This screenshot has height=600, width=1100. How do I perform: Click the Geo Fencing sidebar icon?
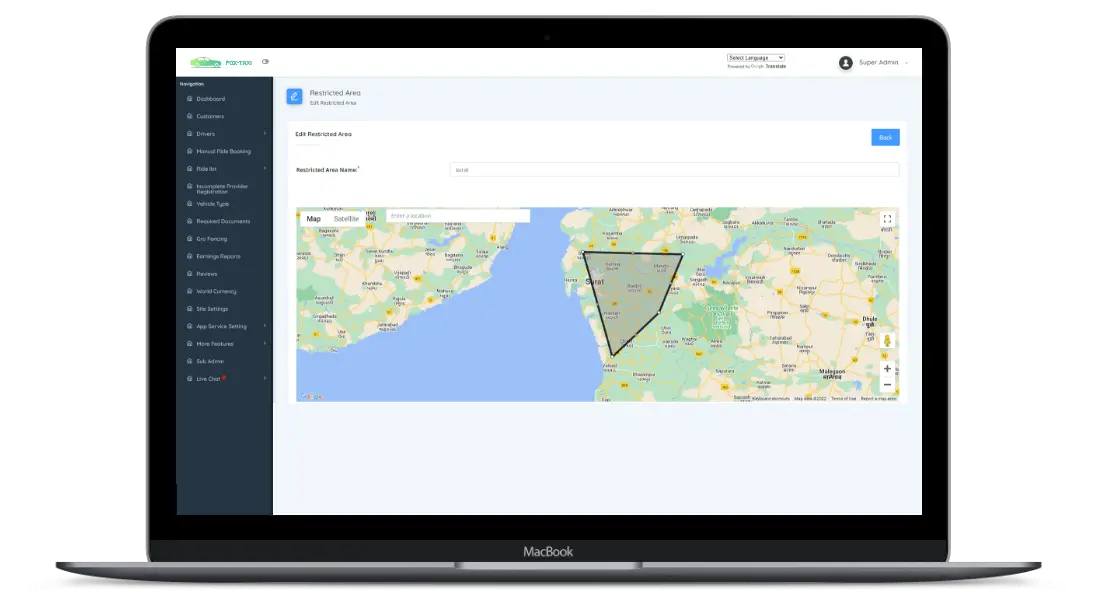coord(189,239)
